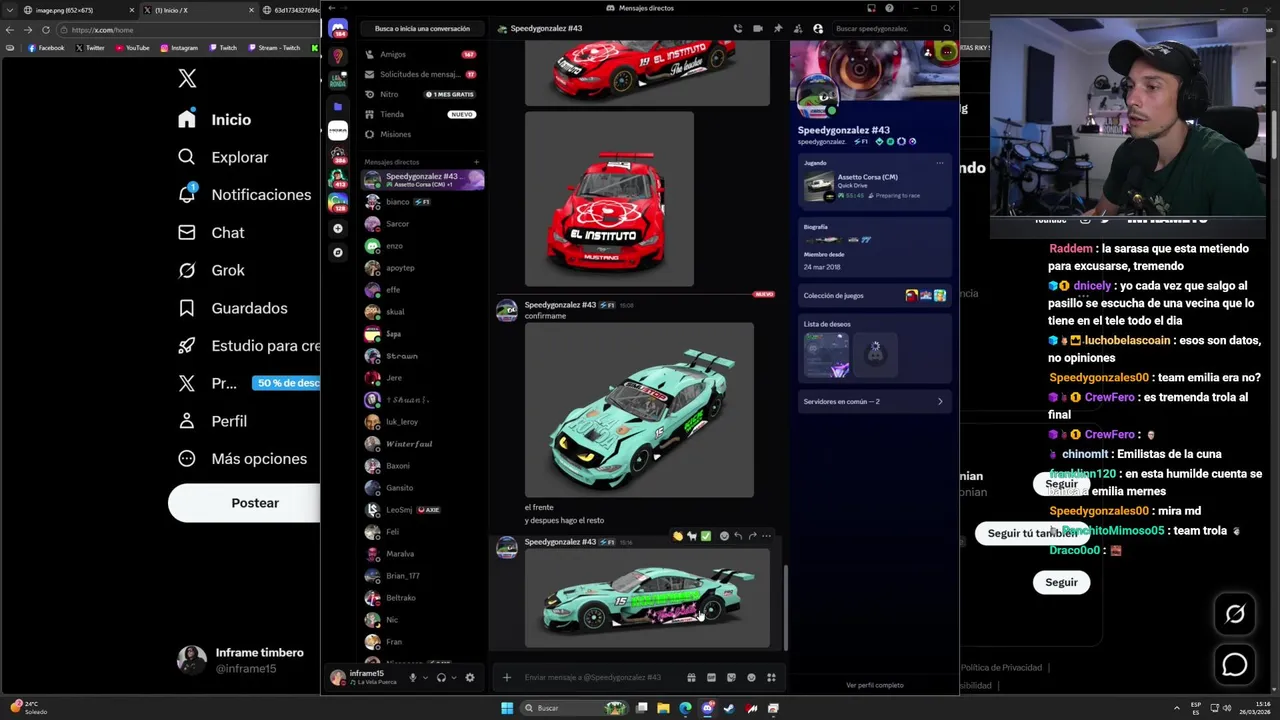Open 'Busca o inicia una conversación' search
The width and height of the screenshot is (1280, 720).
(x=422, y=29)
